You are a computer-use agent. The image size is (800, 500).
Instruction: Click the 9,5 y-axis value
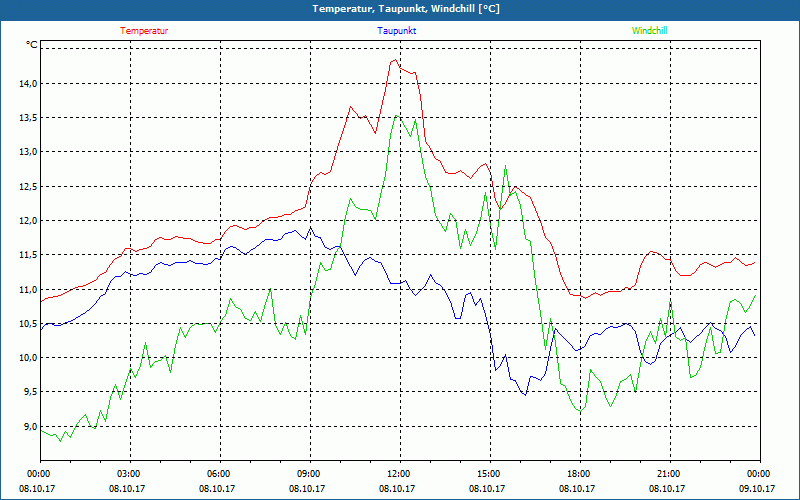pos(30,392)
